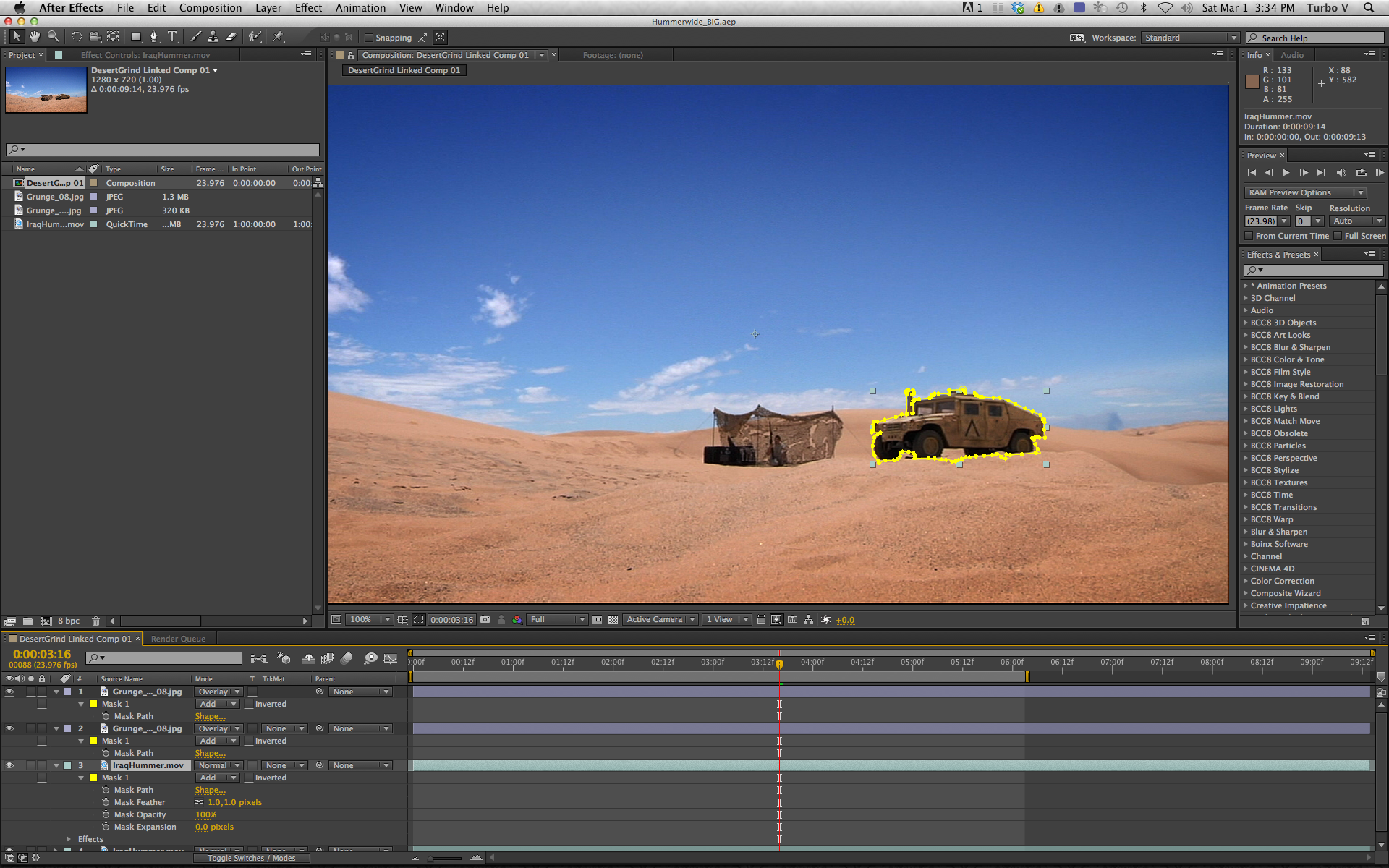Screen dimensions: 1389x868
Task: Expand the Effects group of layer 3
Action: point(69,840)
